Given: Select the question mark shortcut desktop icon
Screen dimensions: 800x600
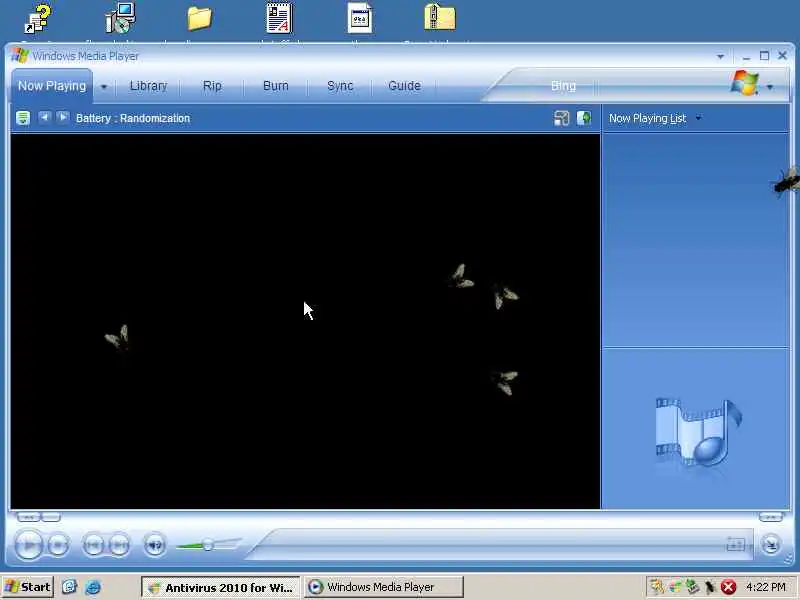Looking at the screenshot, I should (38, 19).
